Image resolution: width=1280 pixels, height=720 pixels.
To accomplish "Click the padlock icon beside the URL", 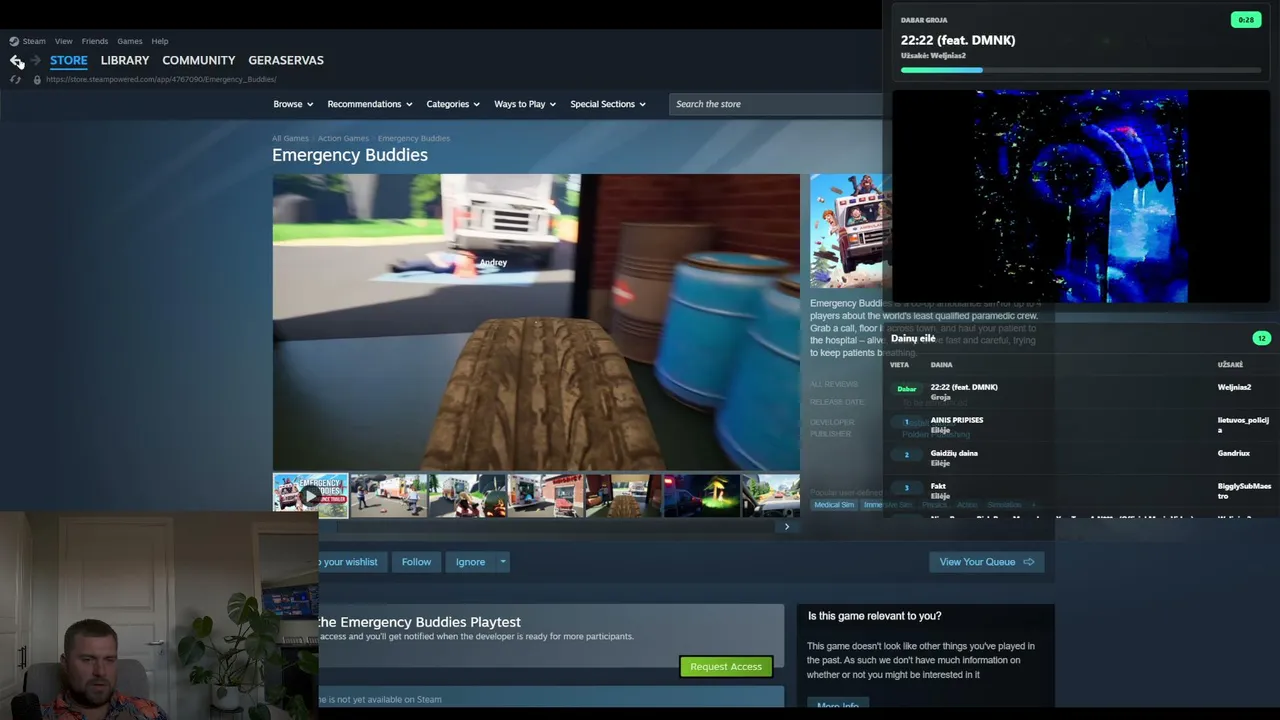I will pos(37,79).
